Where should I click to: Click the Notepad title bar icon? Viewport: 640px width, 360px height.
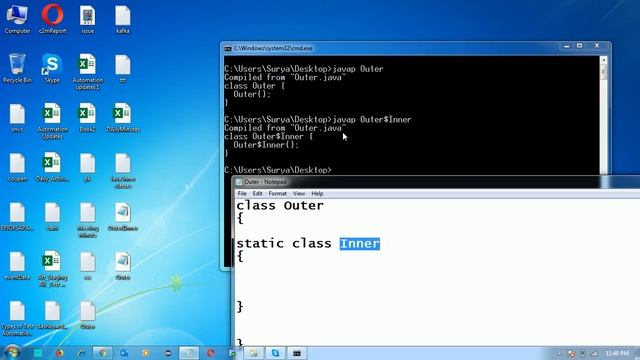tap(239, 182)
